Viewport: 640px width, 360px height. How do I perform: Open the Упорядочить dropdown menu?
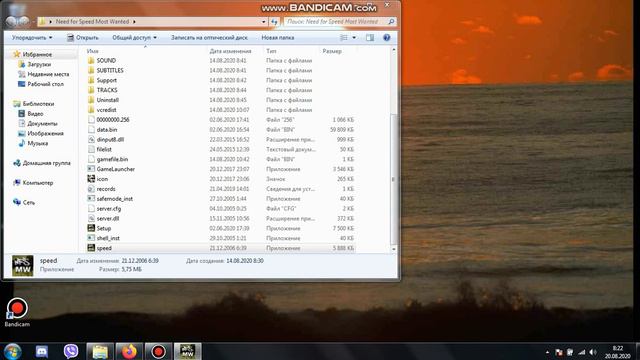point(32,38)
